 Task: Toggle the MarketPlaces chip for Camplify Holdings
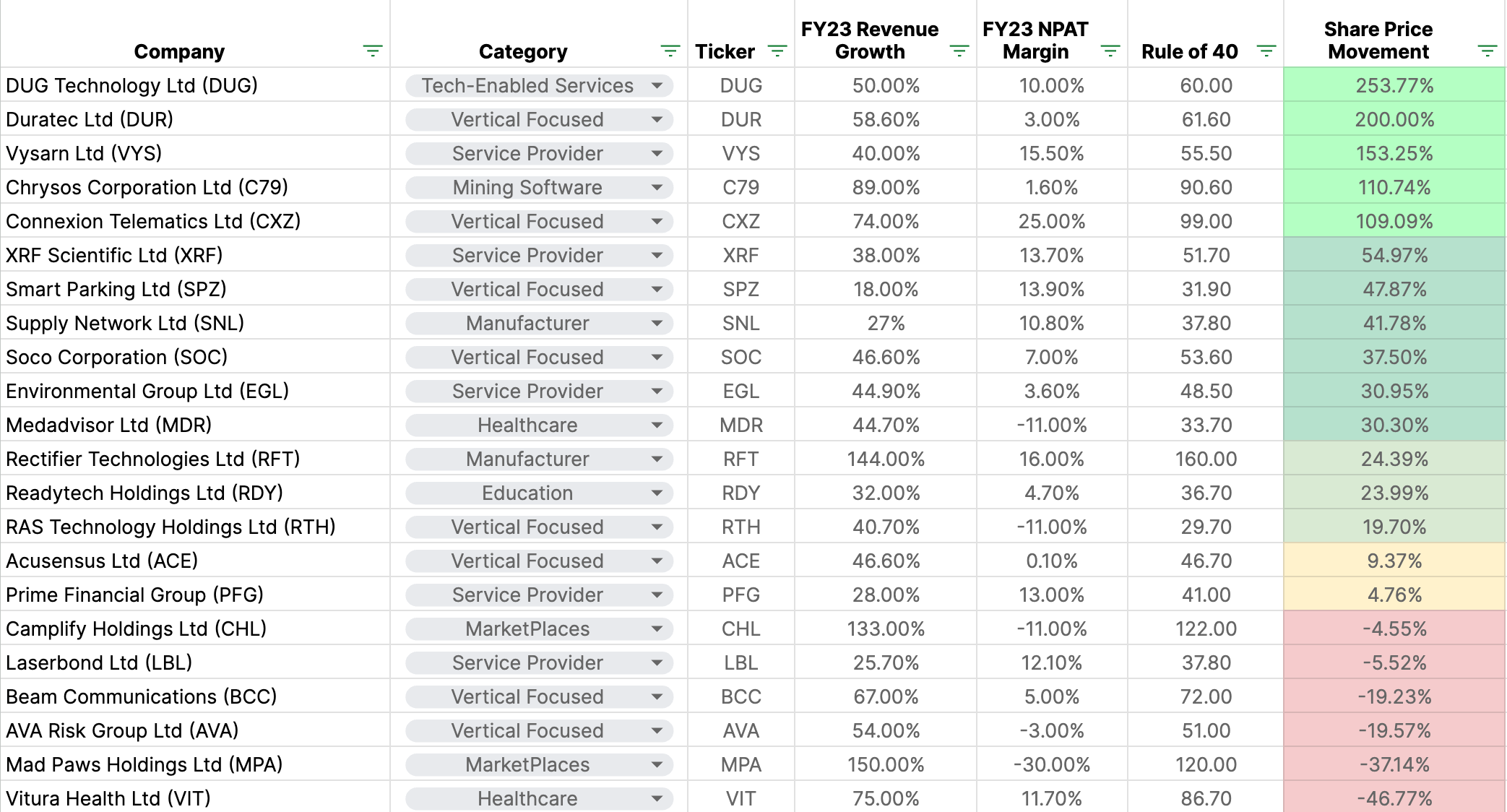tap(528, 629)
